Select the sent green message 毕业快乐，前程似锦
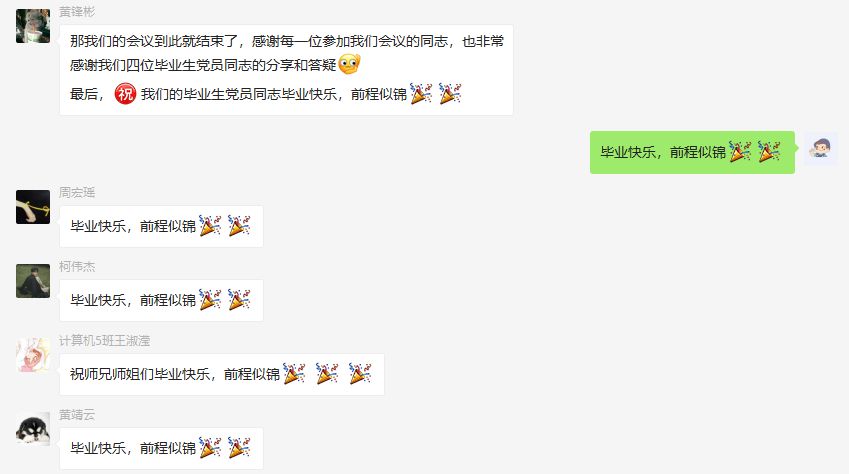The height and width of the screenshot is (474, 849). coord(693,152)
